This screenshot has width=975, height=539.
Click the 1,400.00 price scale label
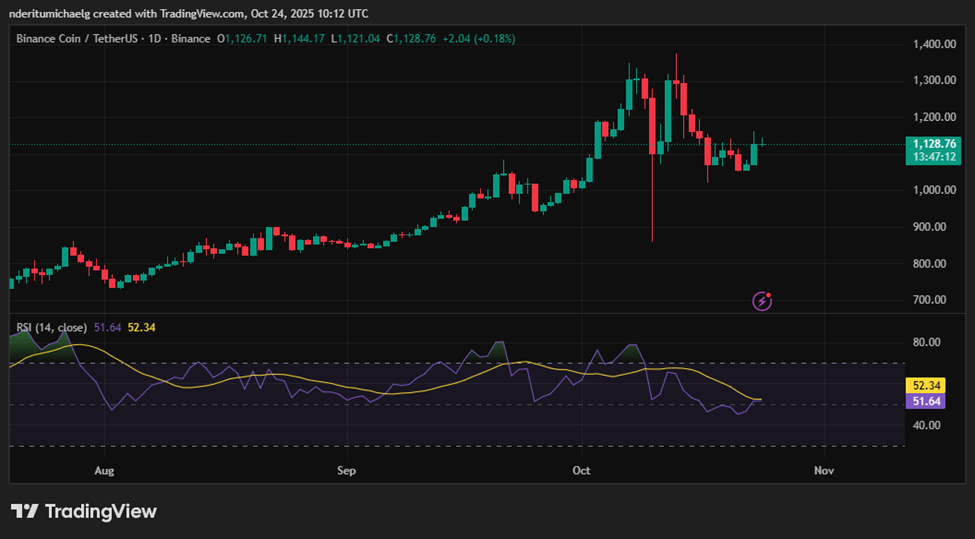pyautogui.click(x=935, y=45)
